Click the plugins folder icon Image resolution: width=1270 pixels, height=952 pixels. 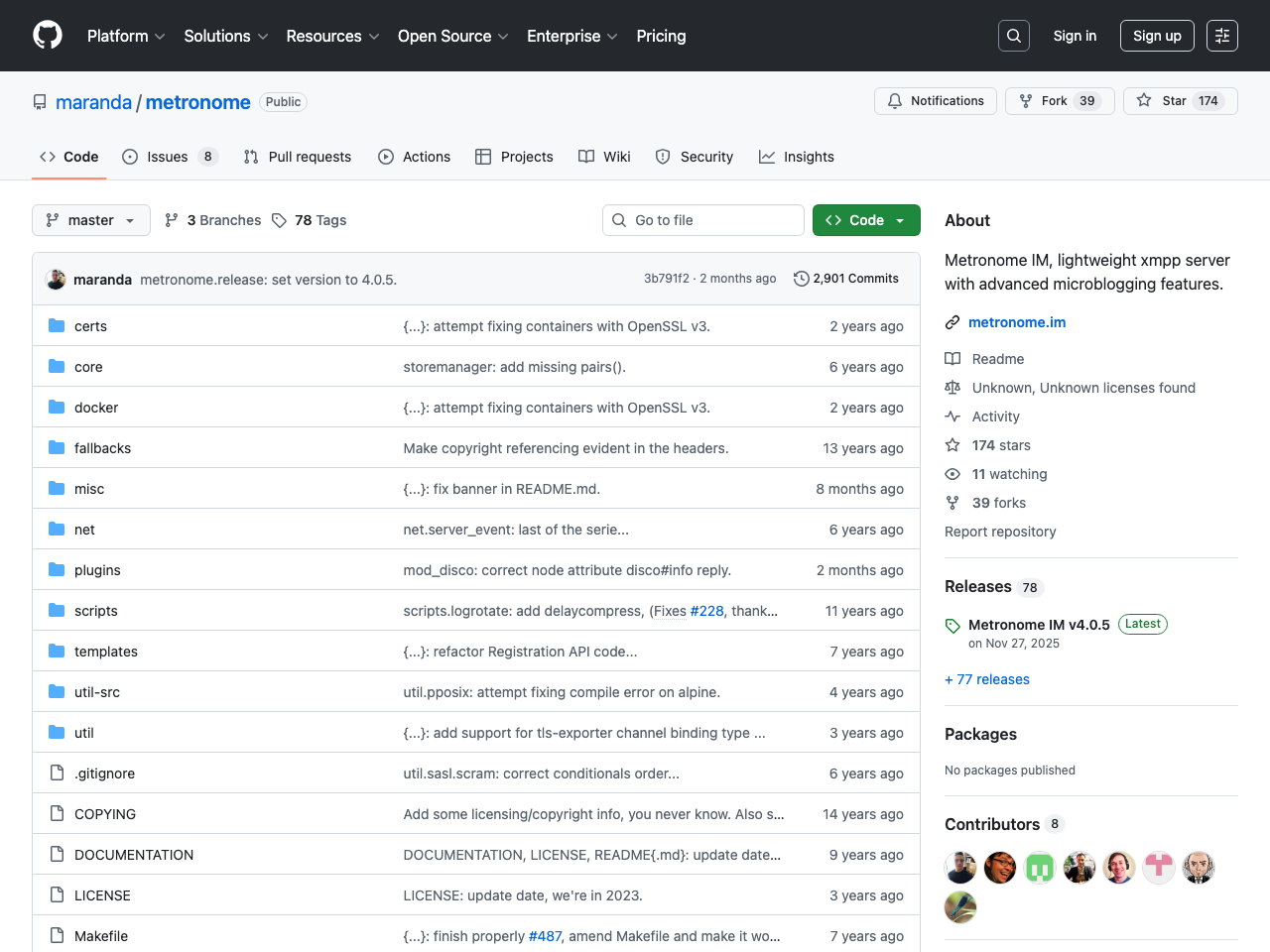pyautogui.click(x=57, y=570)
